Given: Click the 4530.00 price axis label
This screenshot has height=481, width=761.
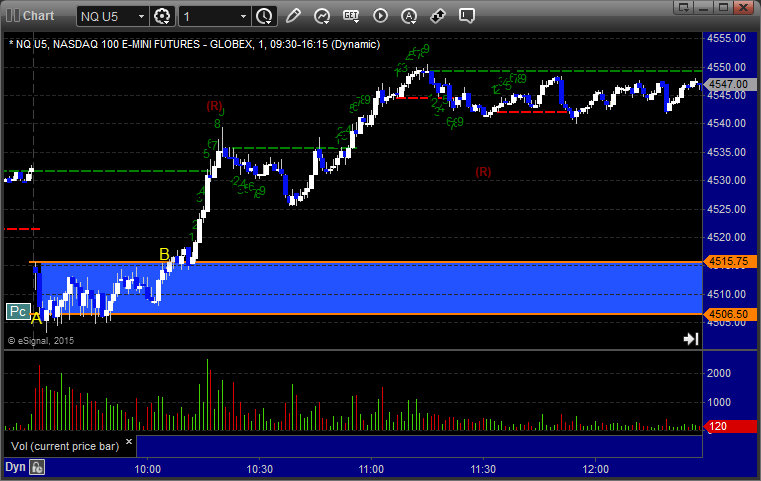Looking at the screenshot, I should [727, 180].
